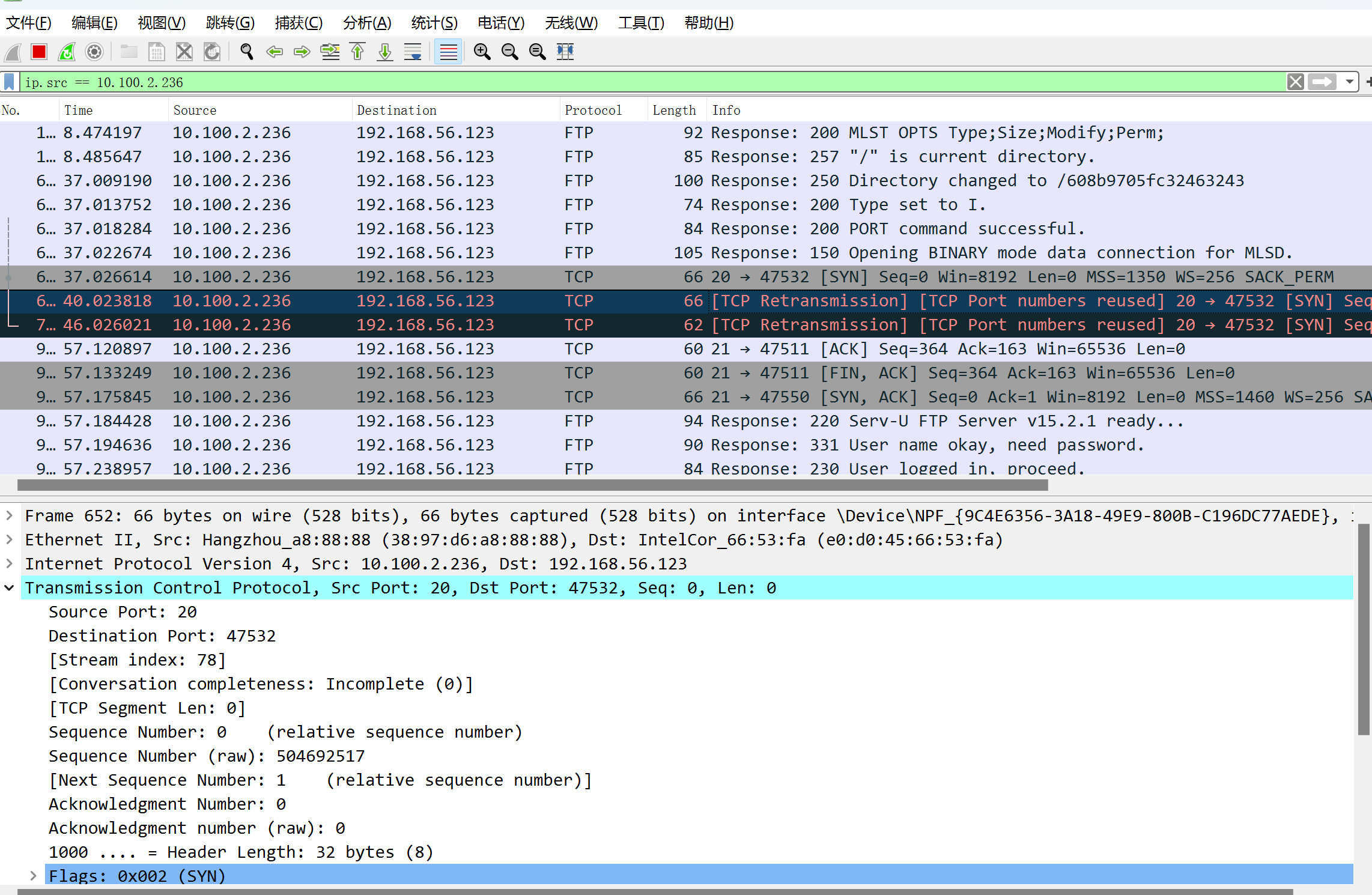This screenshot has height=895, width=1372.
Task: Clear the display filter with X button
Action: (1295, 82)
